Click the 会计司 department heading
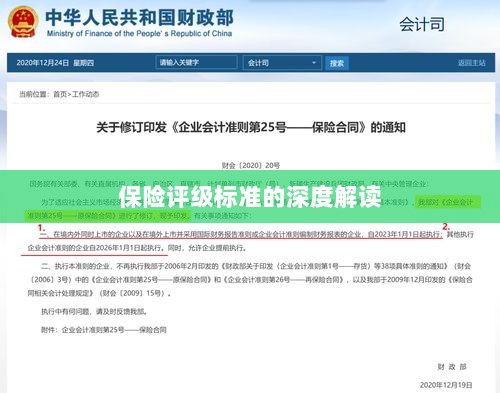500x393 pixels. tap(422, 24)
